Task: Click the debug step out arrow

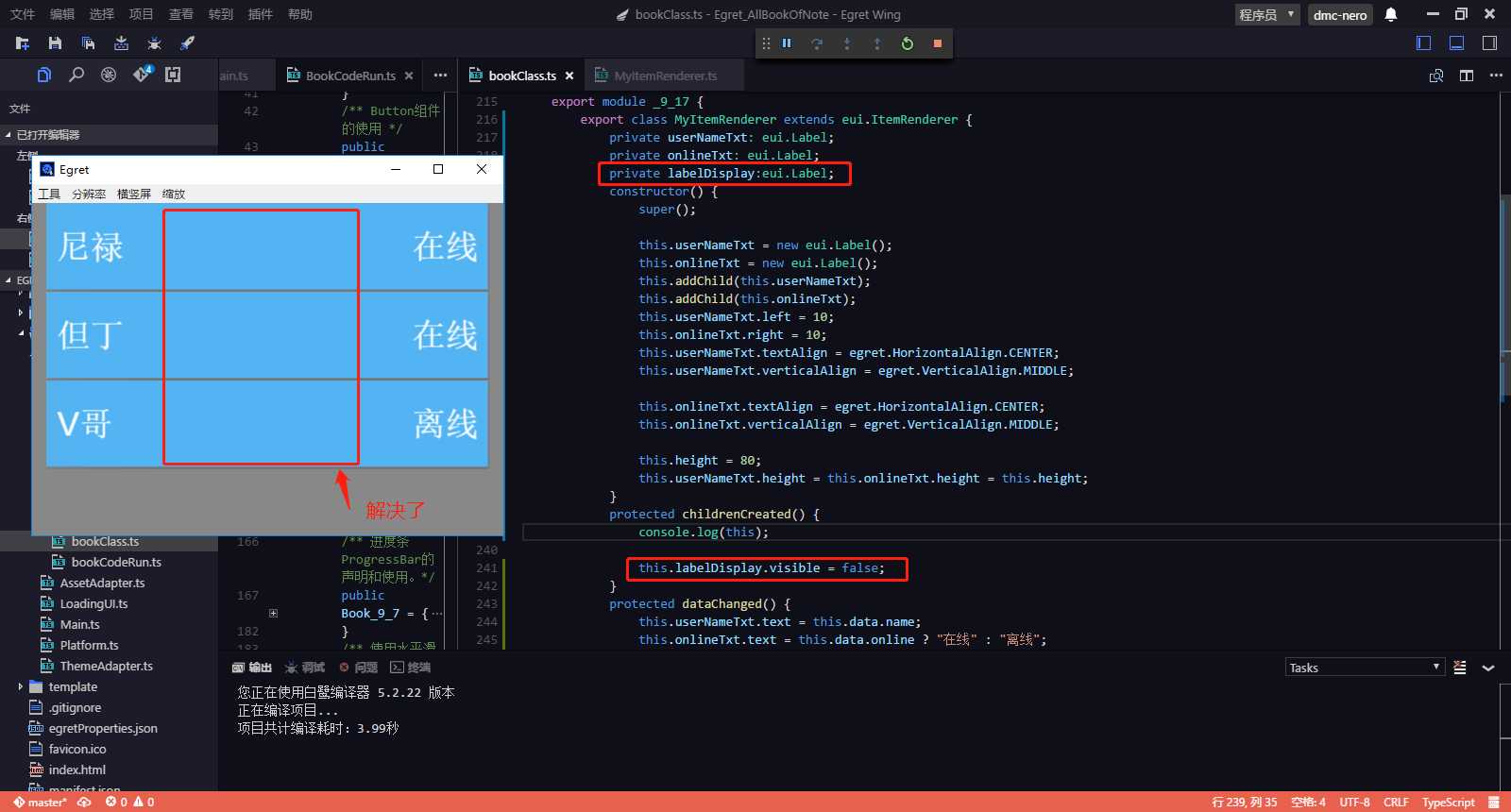Action: tap(877, 43)
